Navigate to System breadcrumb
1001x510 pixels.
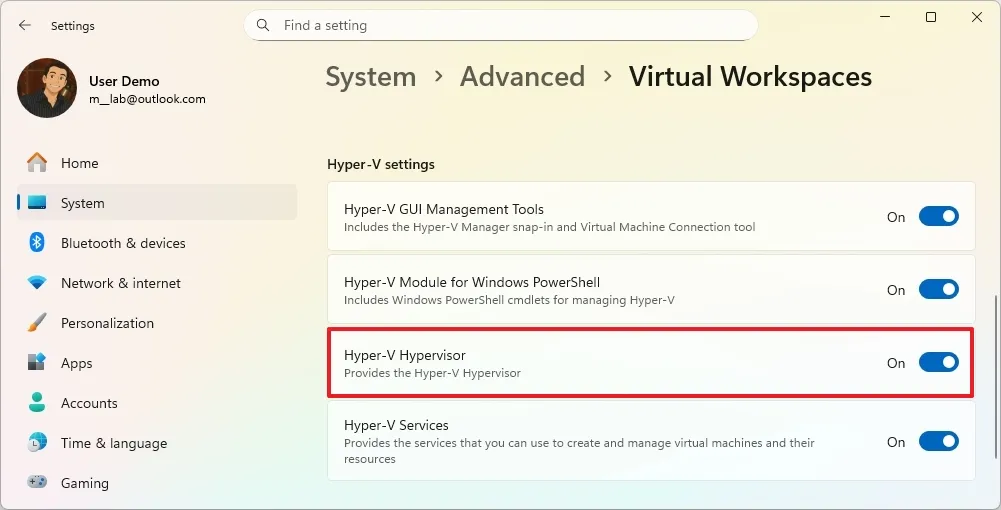tap(371, 77)
